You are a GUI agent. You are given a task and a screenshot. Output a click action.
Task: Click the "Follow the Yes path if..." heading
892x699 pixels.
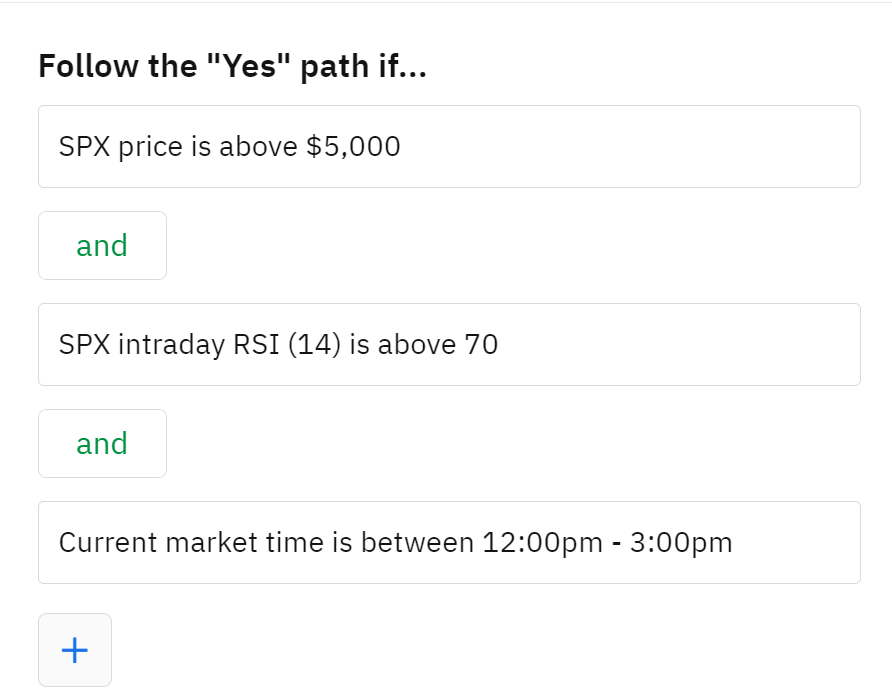(232, 67)
